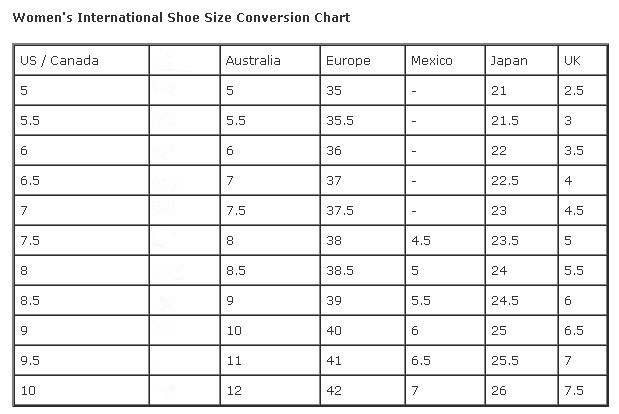Select the Japan column header
The image size is (619, 414).
pos(509,61)
